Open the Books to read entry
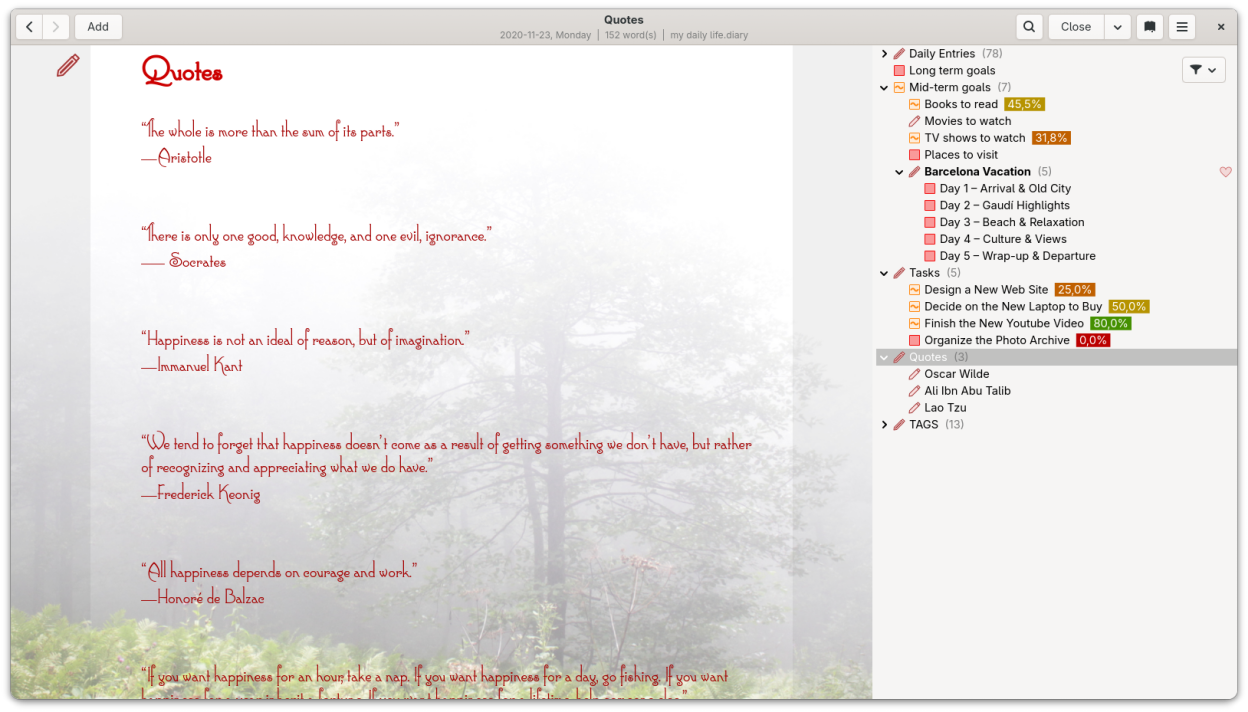Image resolution: width=1248 pixels, height=712 pixels. pyautogui.click(x=961, y=104)
